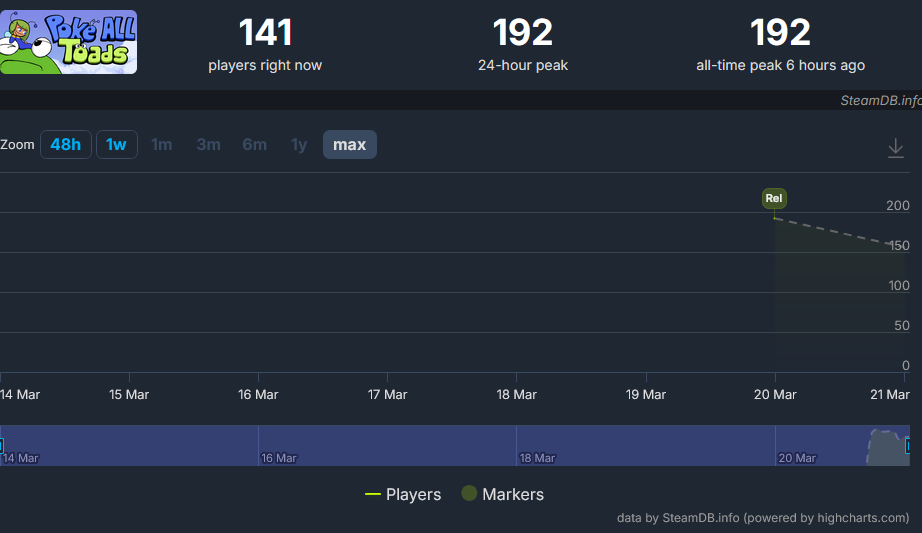Choose the 3m zoom option
The height and width of the screenshot is (533, 922).
(x=208, y=145)
